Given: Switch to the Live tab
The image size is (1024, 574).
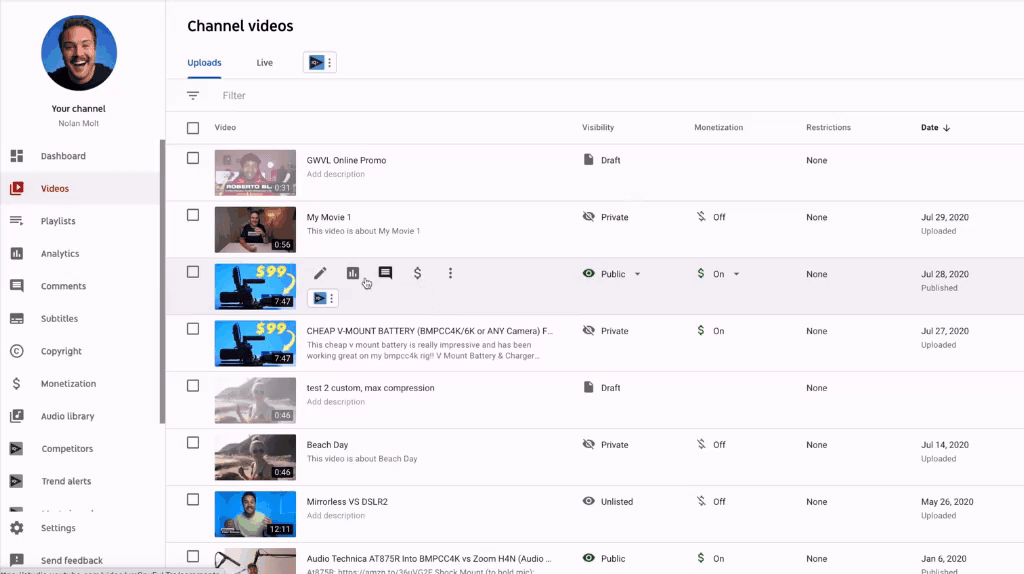Looking at the screenshot, I should click(x=264, y=63).
